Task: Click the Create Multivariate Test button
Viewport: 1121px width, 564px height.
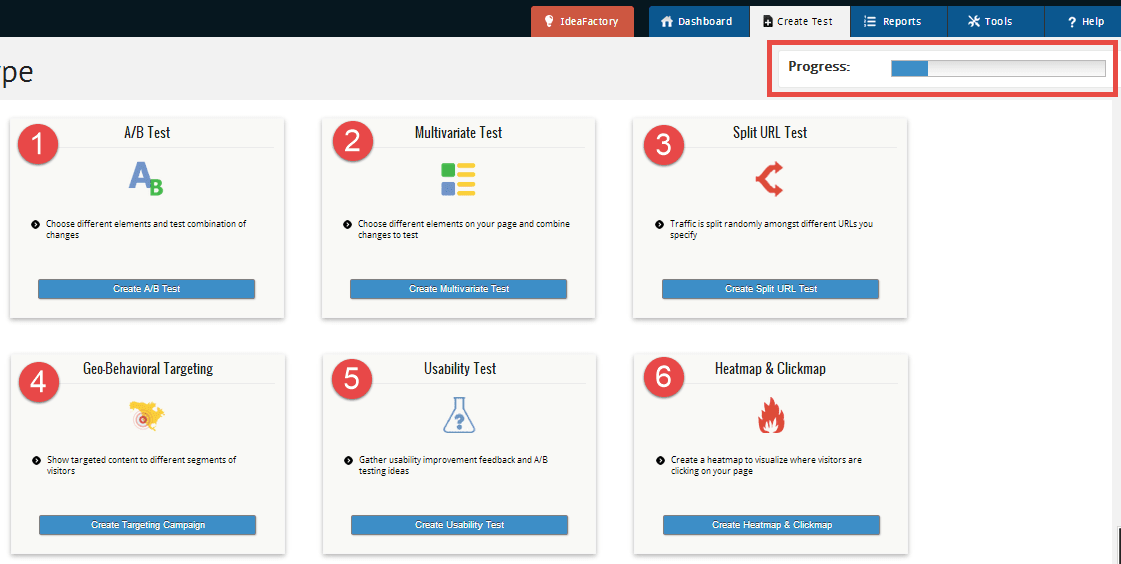Action: (458, 289)
